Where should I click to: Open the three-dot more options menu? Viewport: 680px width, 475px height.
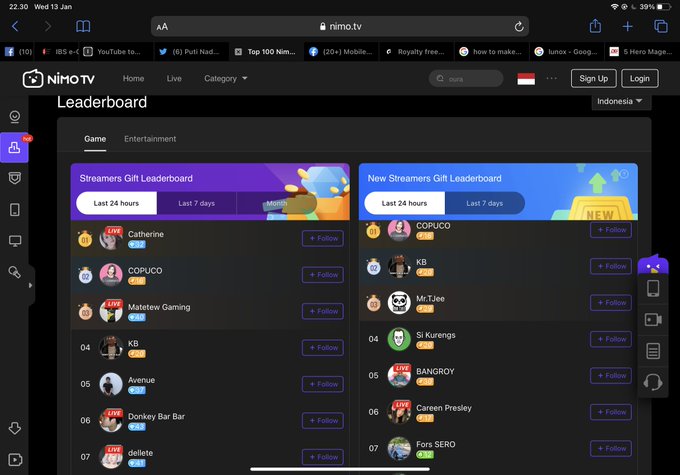tap(552, 79)
